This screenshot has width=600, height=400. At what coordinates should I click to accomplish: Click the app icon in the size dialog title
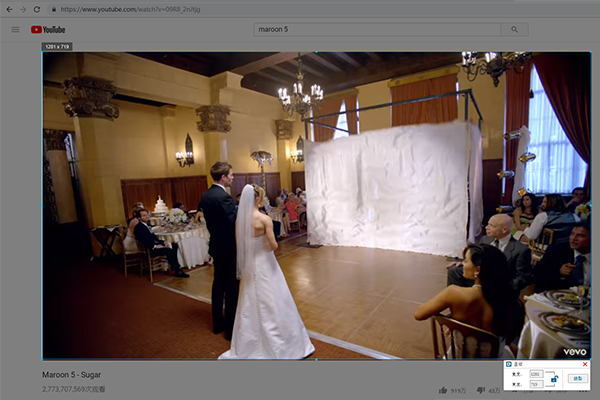[509, 364]
